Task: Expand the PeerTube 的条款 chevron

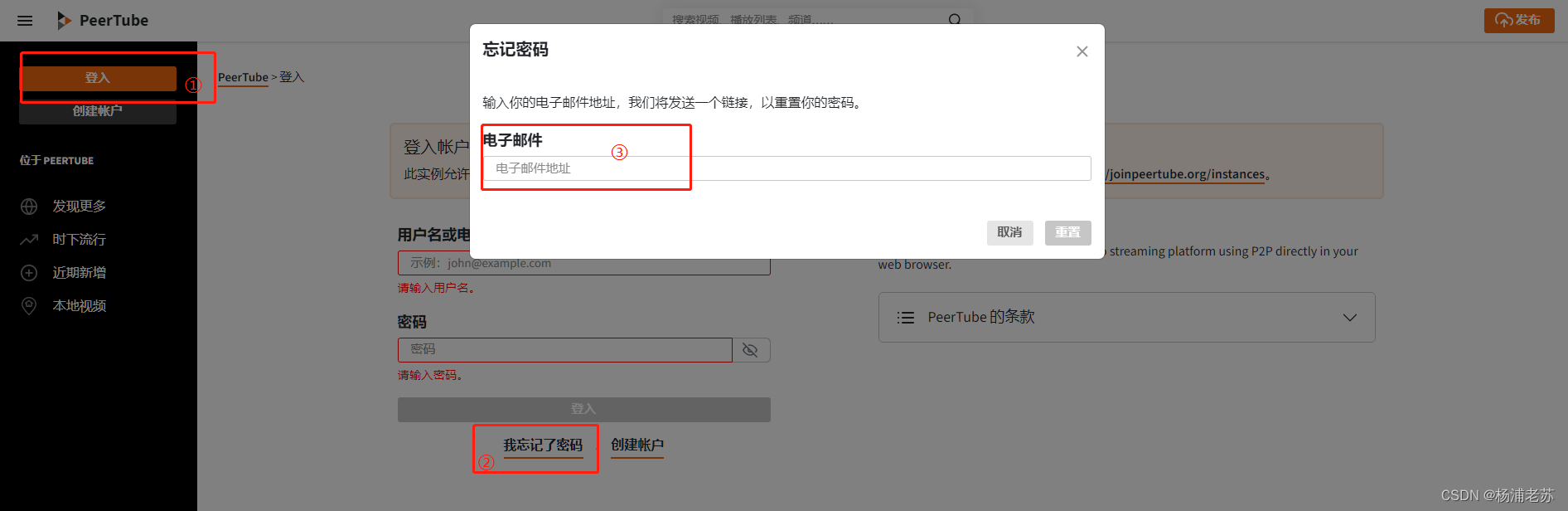Action: click(1350, 318)
